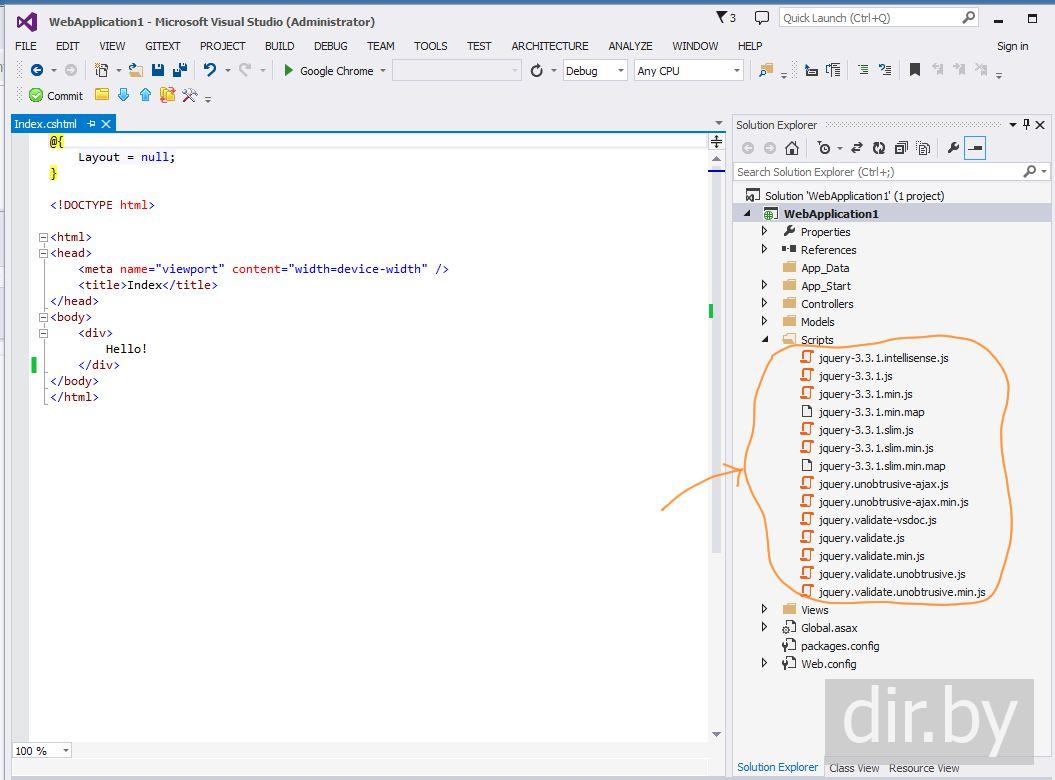1055x780 pixels.
Task: Click the Save All toolbar icon
Action: tap(179, 70)
